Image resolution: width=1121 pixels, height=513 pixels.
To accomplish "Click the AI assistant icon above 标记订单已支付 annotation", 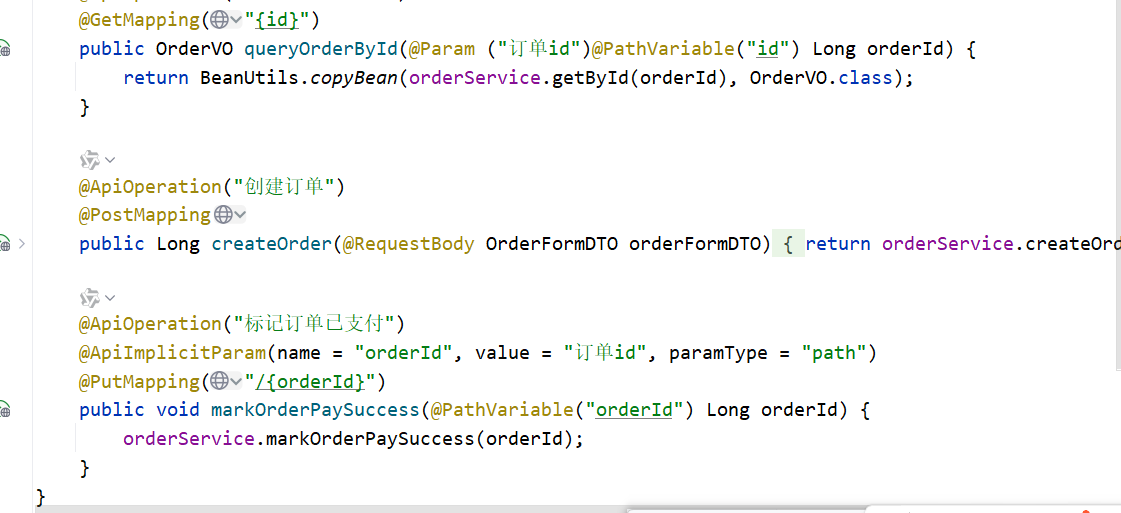I will click(89, 297).
